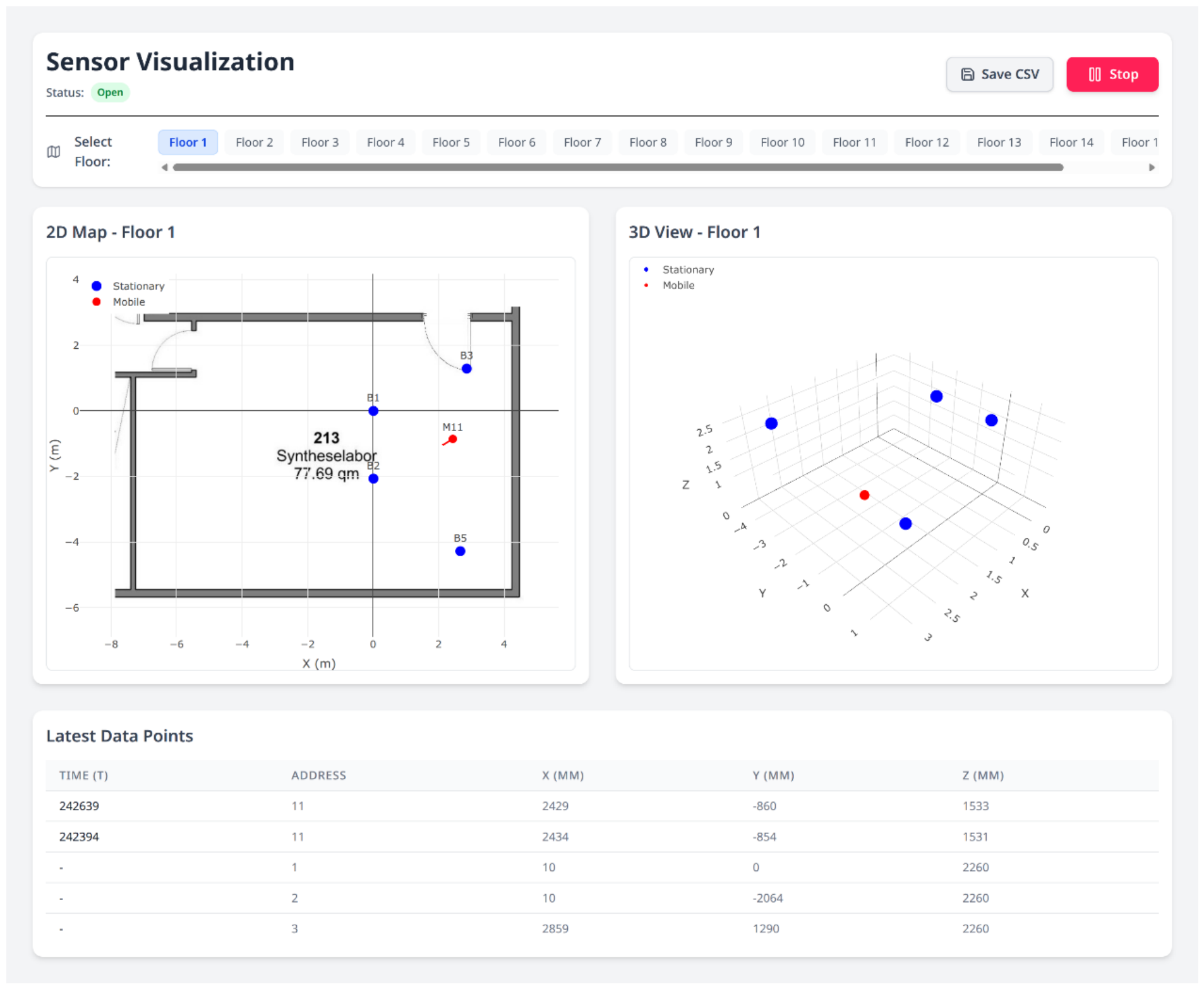Toggle Mobile legend entry in 2D map
The width and height of the screenshot is (1204, 989).
coord(119,301)
